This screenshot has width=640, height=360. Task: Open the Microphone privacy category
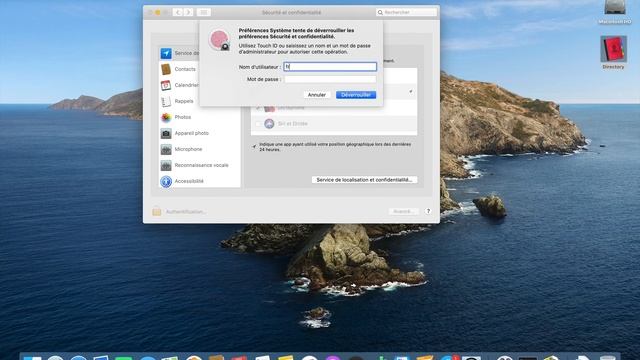pyautogui.click(x=200, y=149)
